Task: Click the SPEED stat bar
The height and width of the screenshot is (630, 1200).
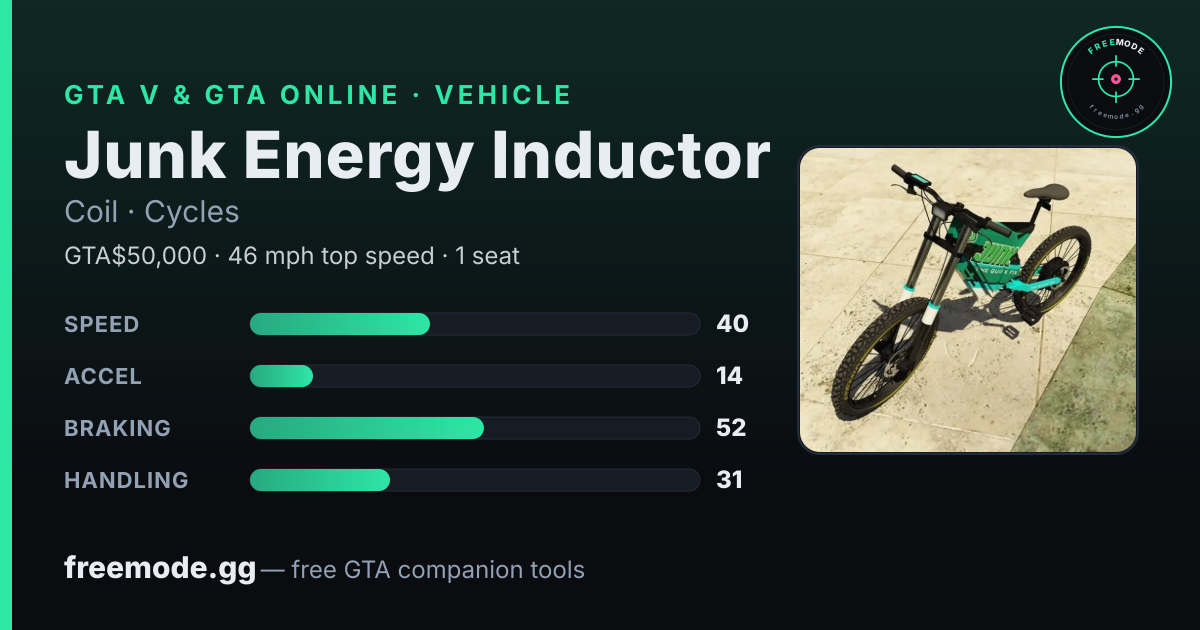Action: tap(474, 324)
